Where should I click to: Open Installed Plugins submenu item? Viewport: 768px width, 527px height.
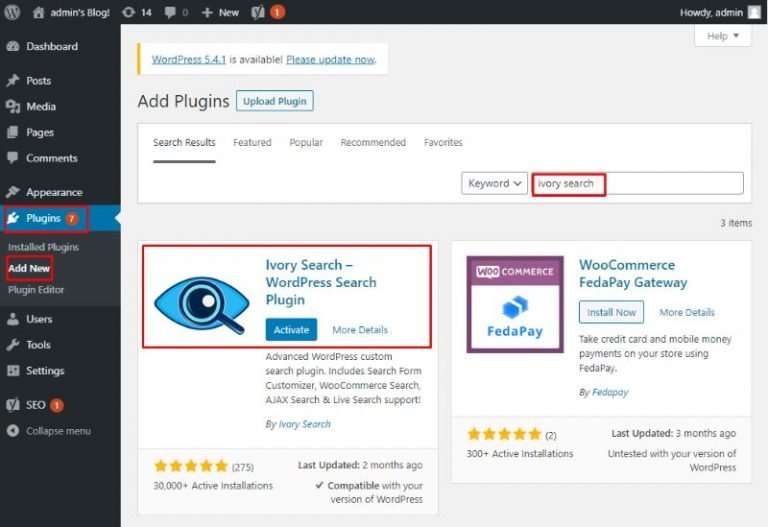(43, 247)
